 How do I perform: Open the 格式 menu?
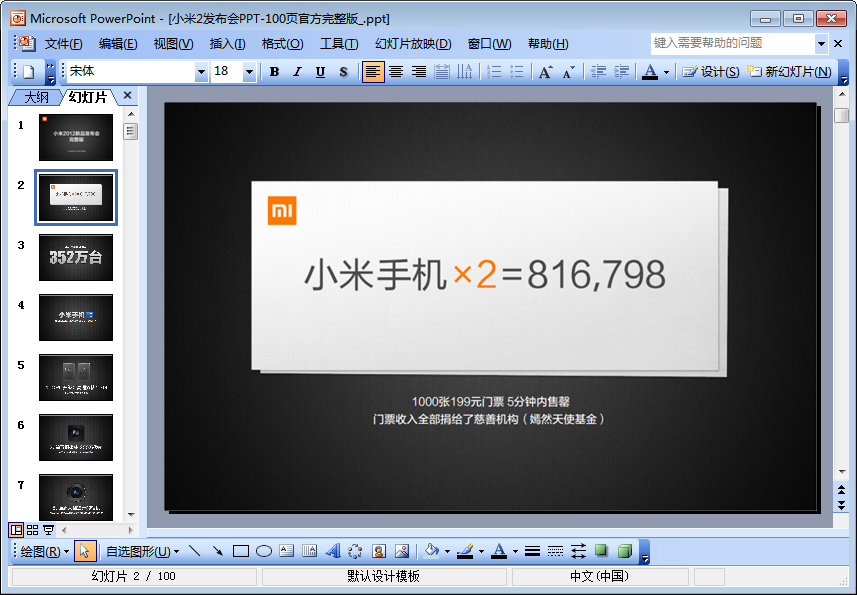(x=283, y=44)
